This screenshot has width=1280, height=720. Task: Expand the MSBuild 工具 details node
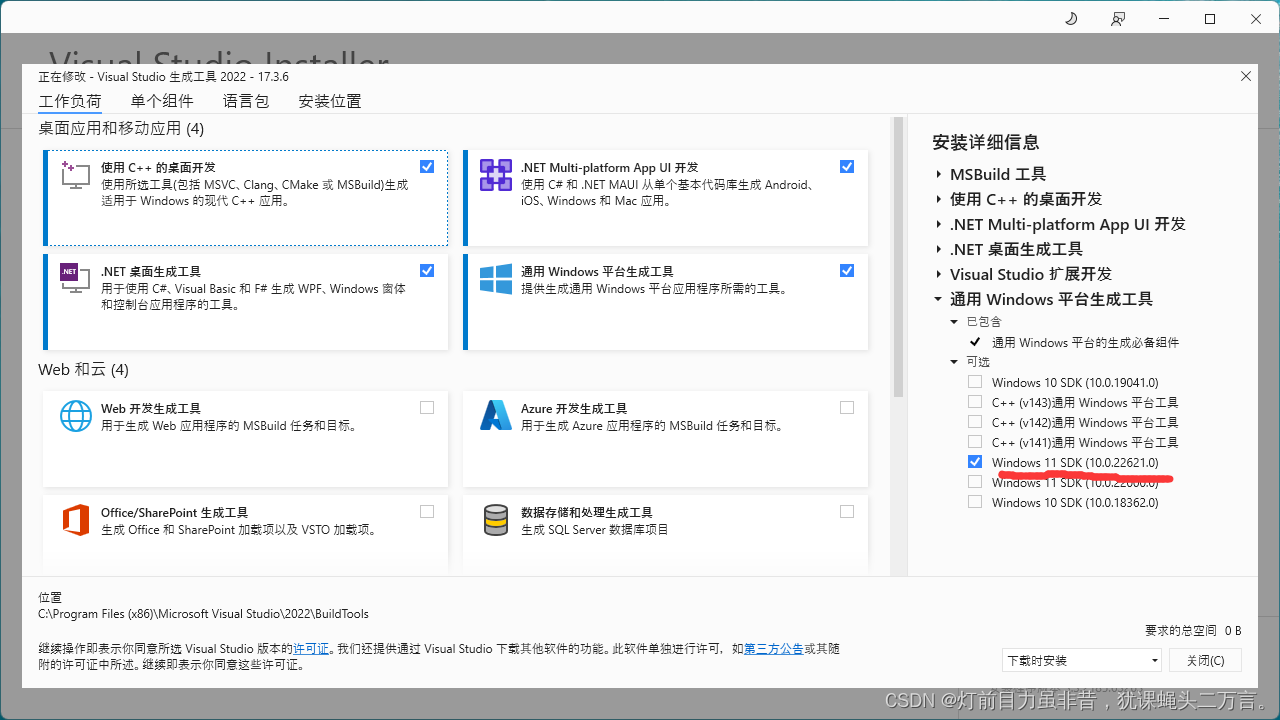939,174
